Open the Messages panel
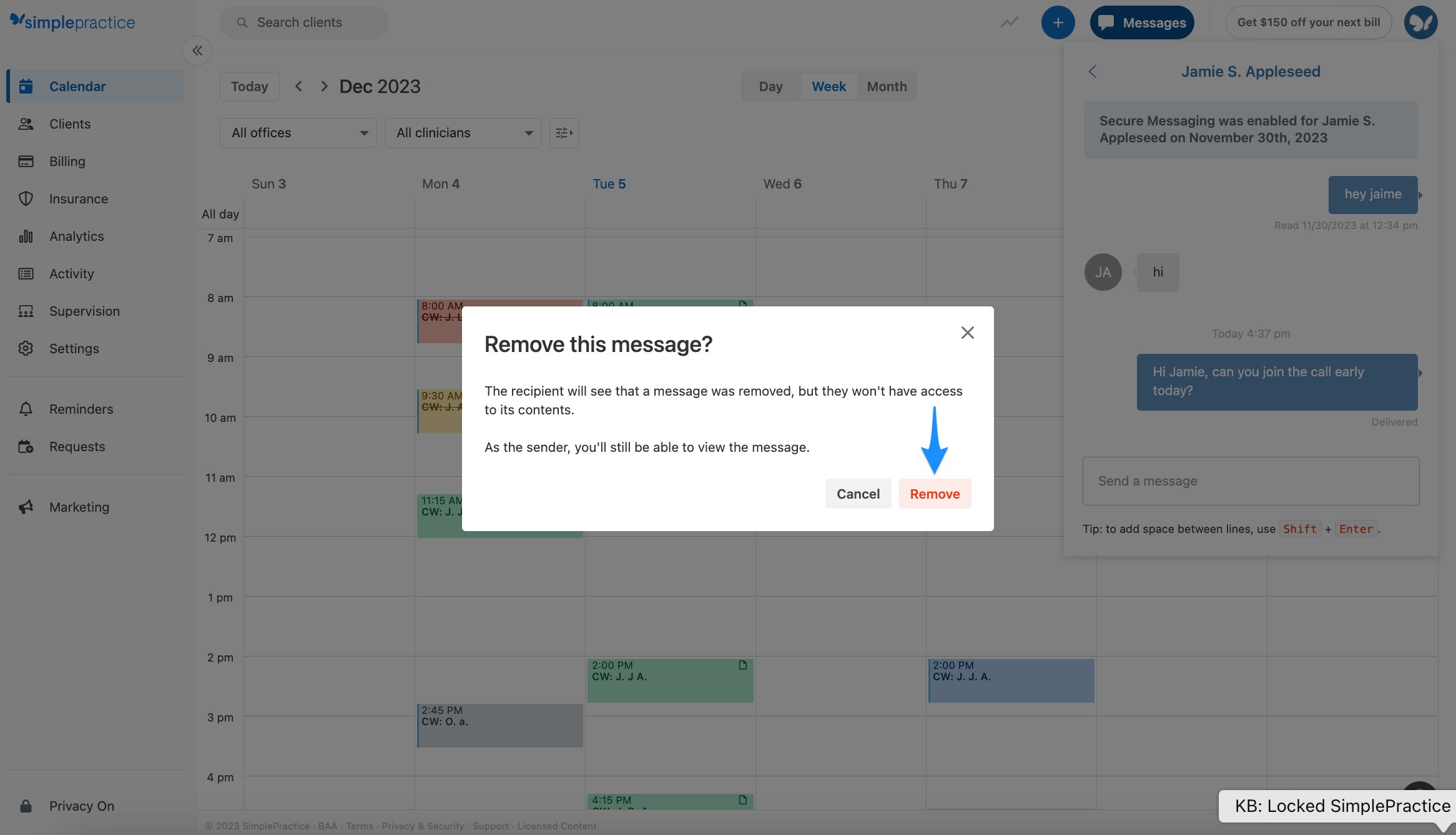The height and width of the screenshot is (835, 1456). coord(1142,22)
